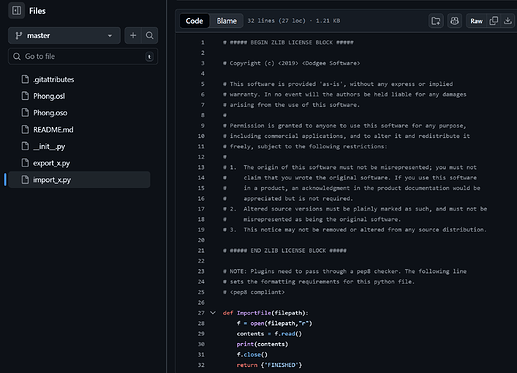The height and width of the screenshot is (373, 517).
Task: Click 'f.close()' on line 31
Action: point(252,355)
